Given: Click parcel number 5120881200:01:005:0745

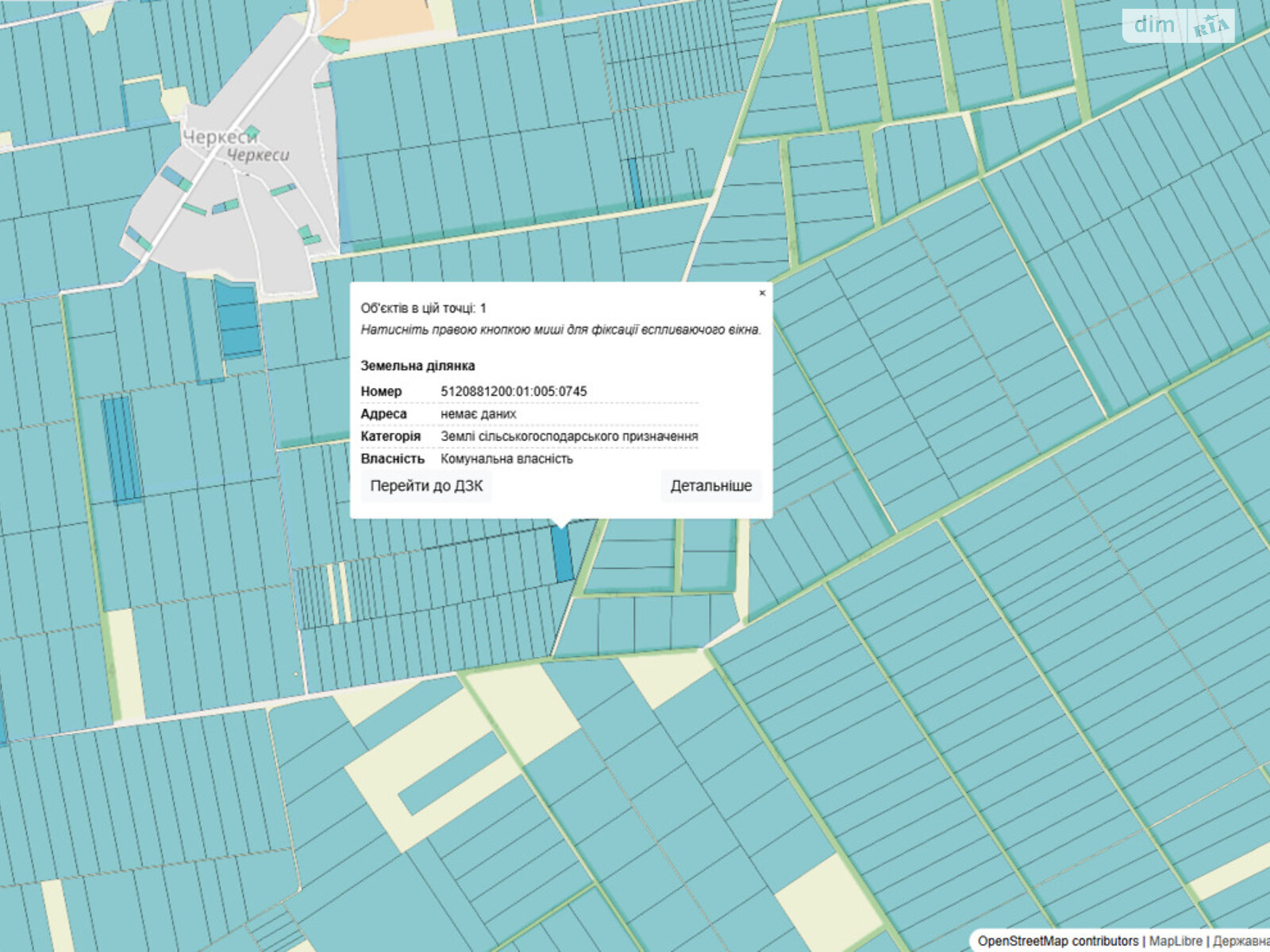Looking at the screenshot, I should point(514,391).
